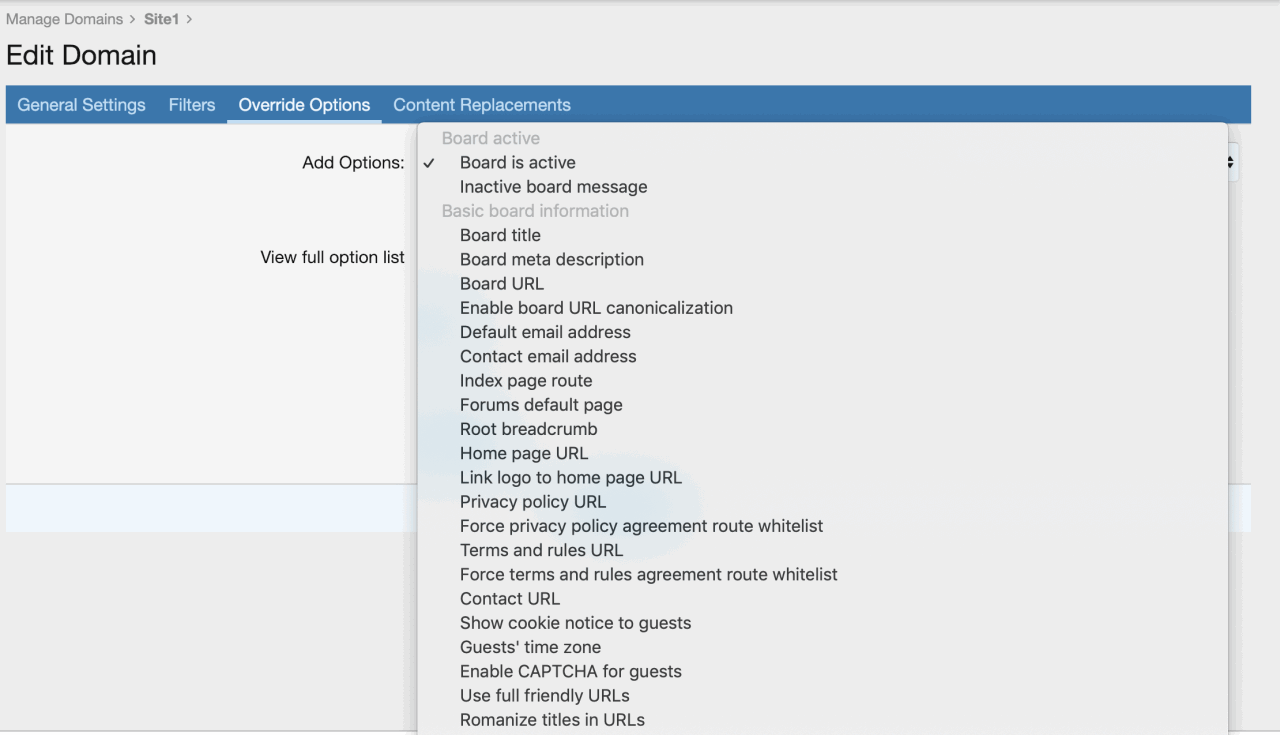
Task: Open the Content Replacements tab
Action: click(482, 105)
